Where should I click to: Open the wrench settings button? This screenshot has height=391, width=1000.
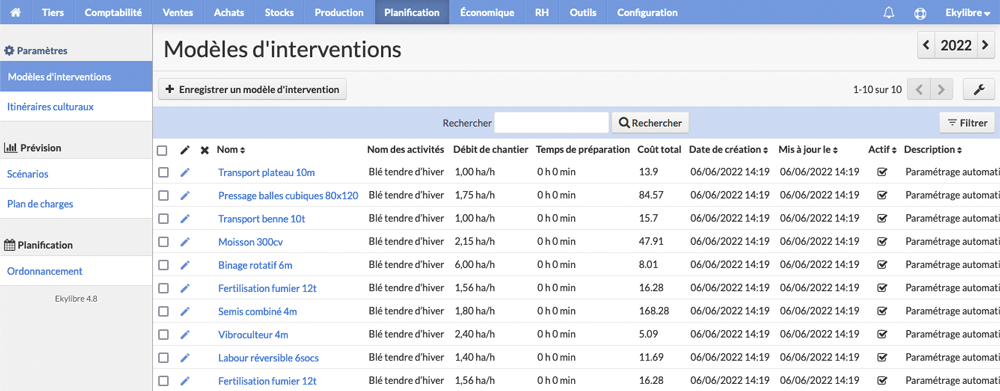coord(979,89)
